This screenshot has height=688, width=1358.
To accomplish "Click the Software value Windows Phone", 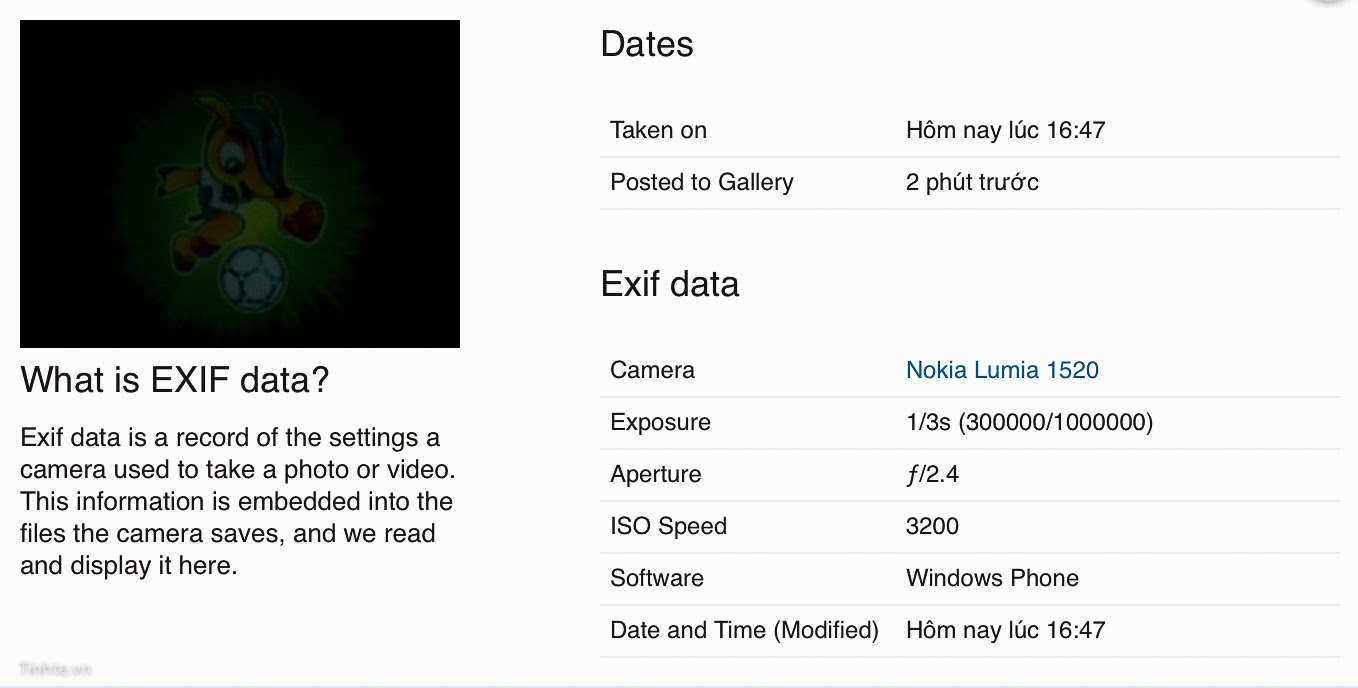I will tap(992, 578).
